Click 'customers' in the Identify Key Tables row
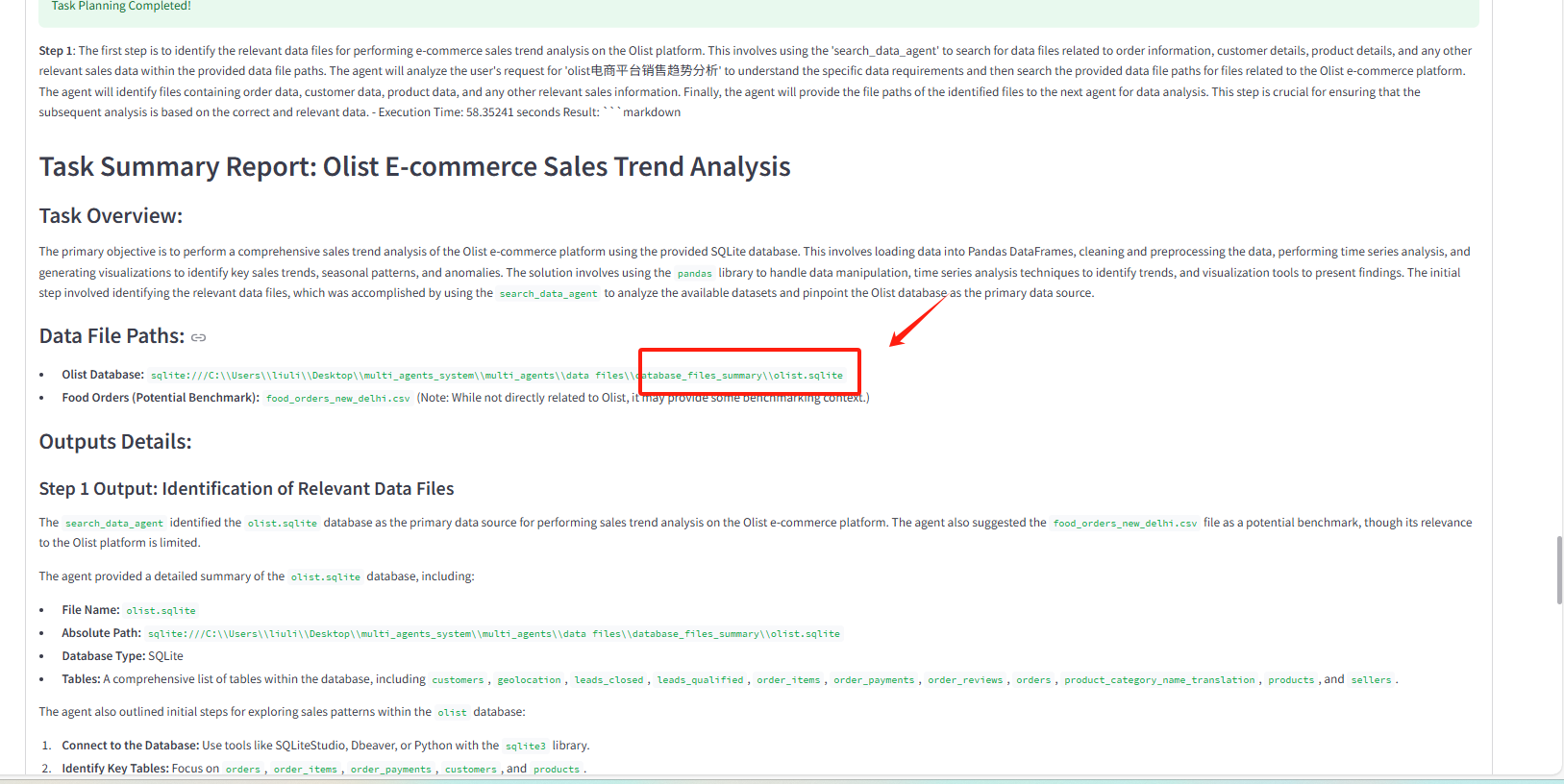 (471, 770)
